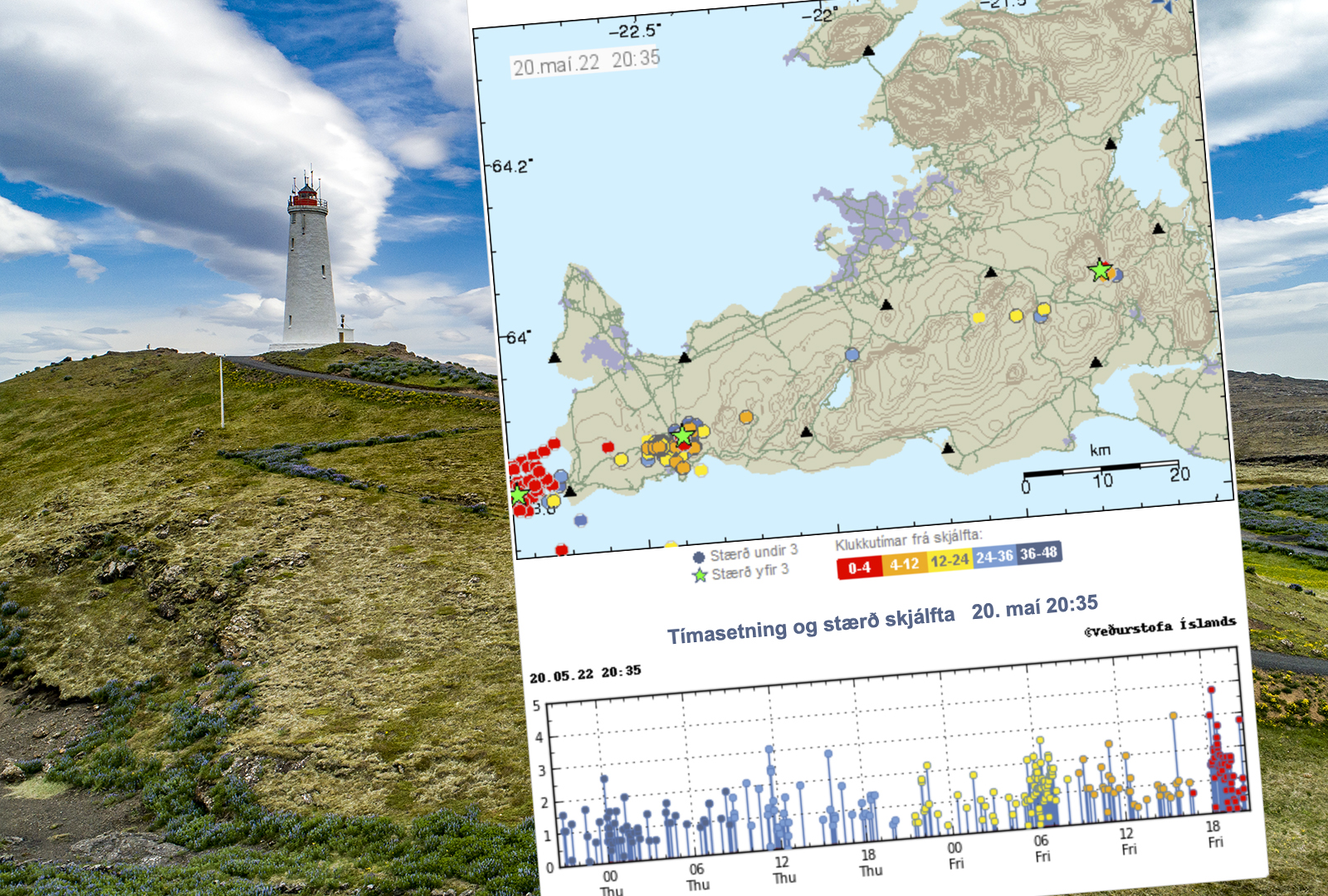This screenshot has width=1328, height=896.
Task: Click the orange 4-12 hours legend swatch
Action: tap(905, 564)
